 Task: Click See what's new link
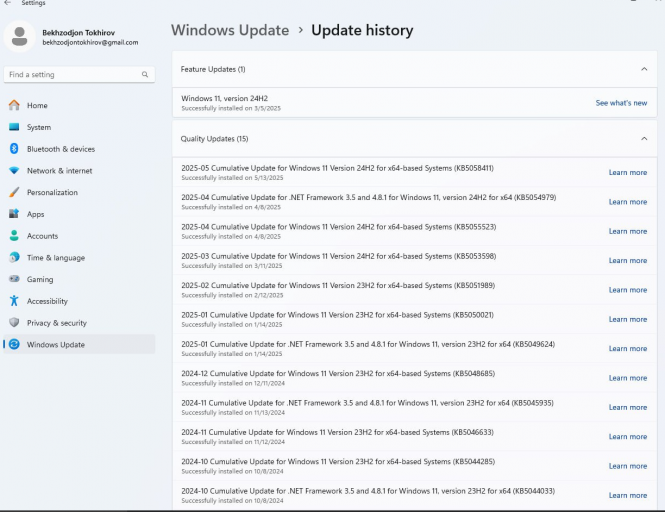(621, 103)
